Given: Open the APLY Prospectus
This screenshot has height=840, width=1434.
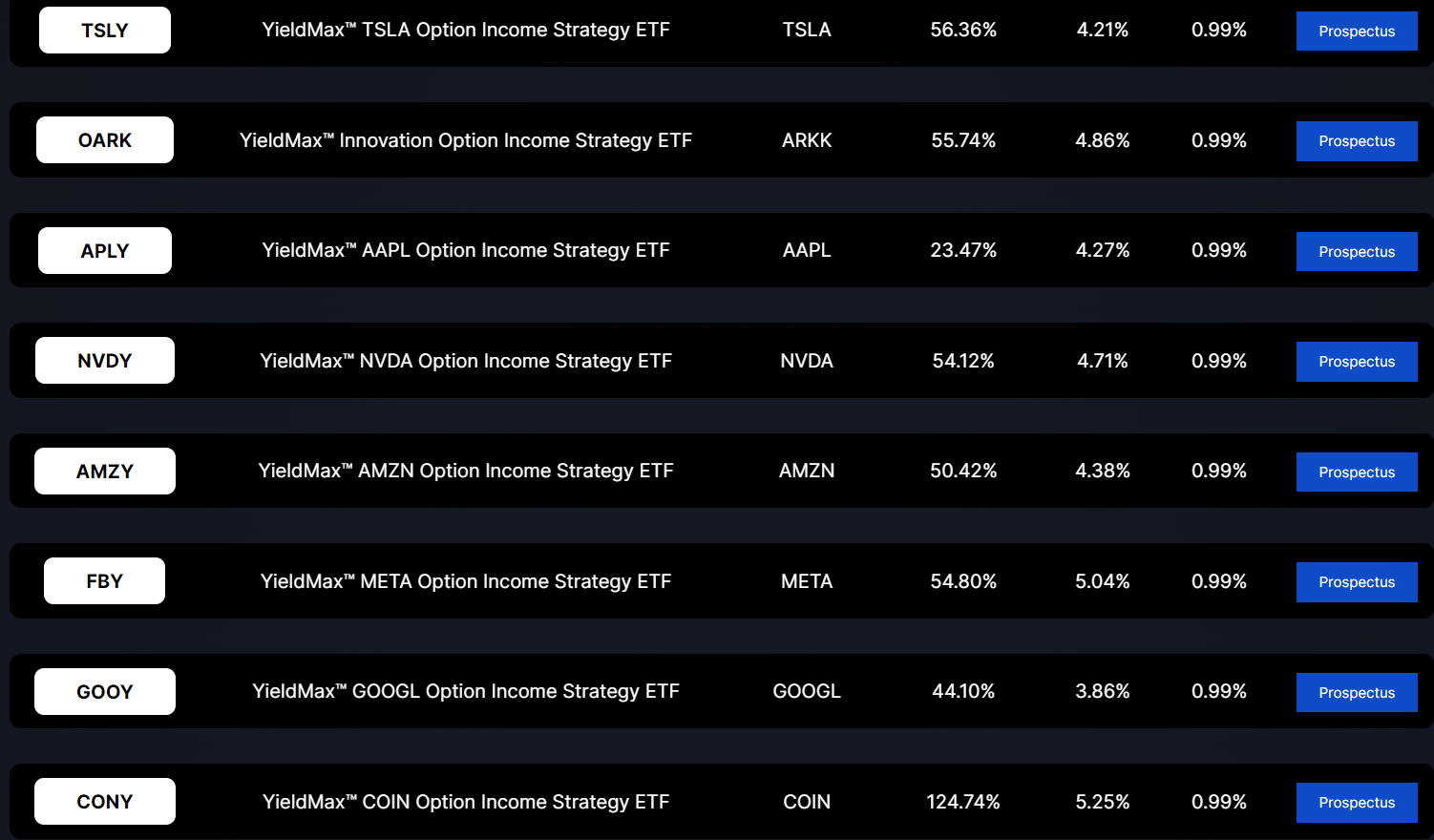Looking at the screenshot, I should click(x=1356, y=251).
